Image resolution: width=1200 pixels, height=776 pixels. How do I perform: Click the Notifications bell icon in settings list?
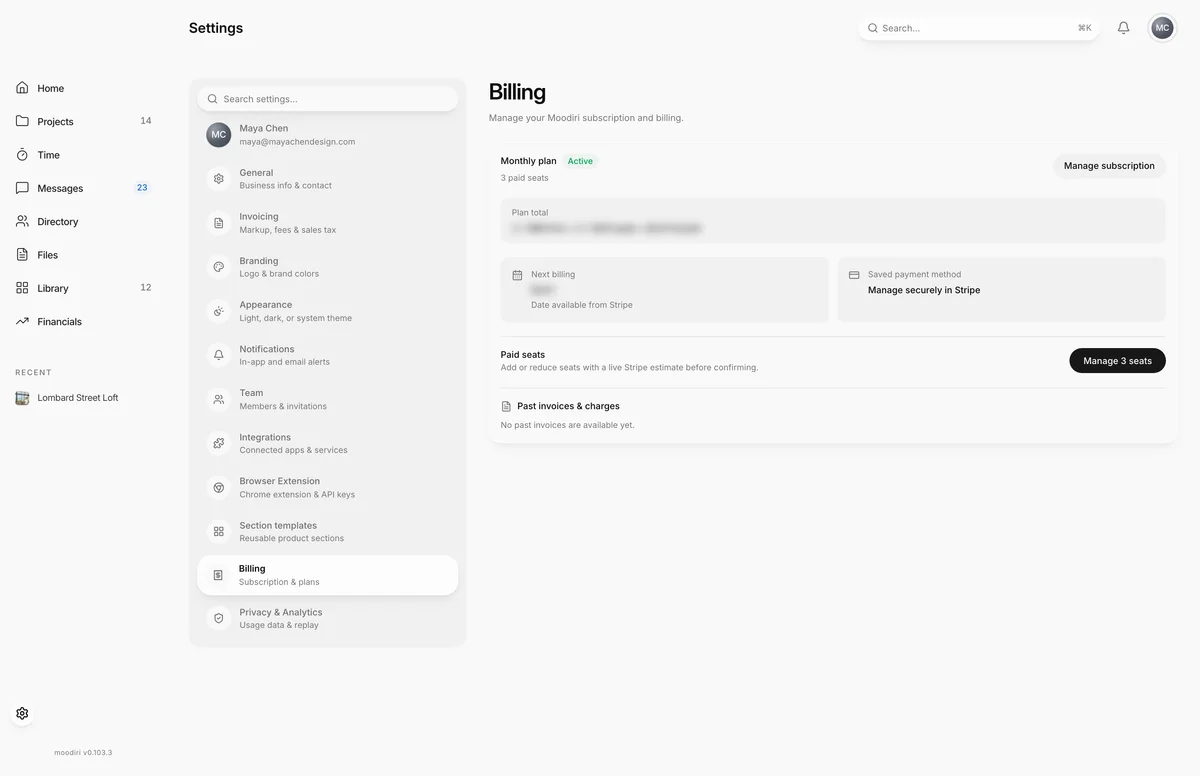click(x=219, y=355)
